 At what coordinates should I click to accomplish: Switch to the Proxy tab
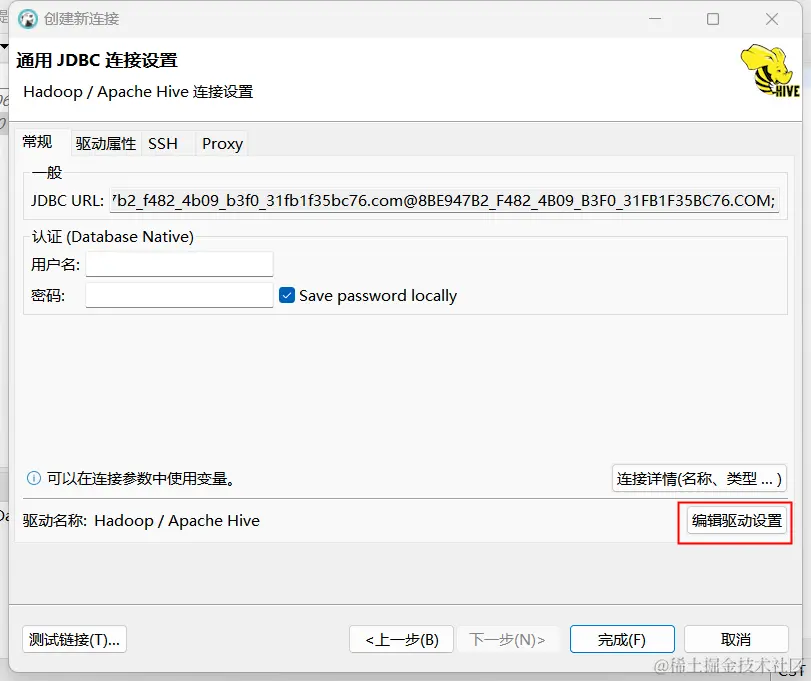click(222, 144)
